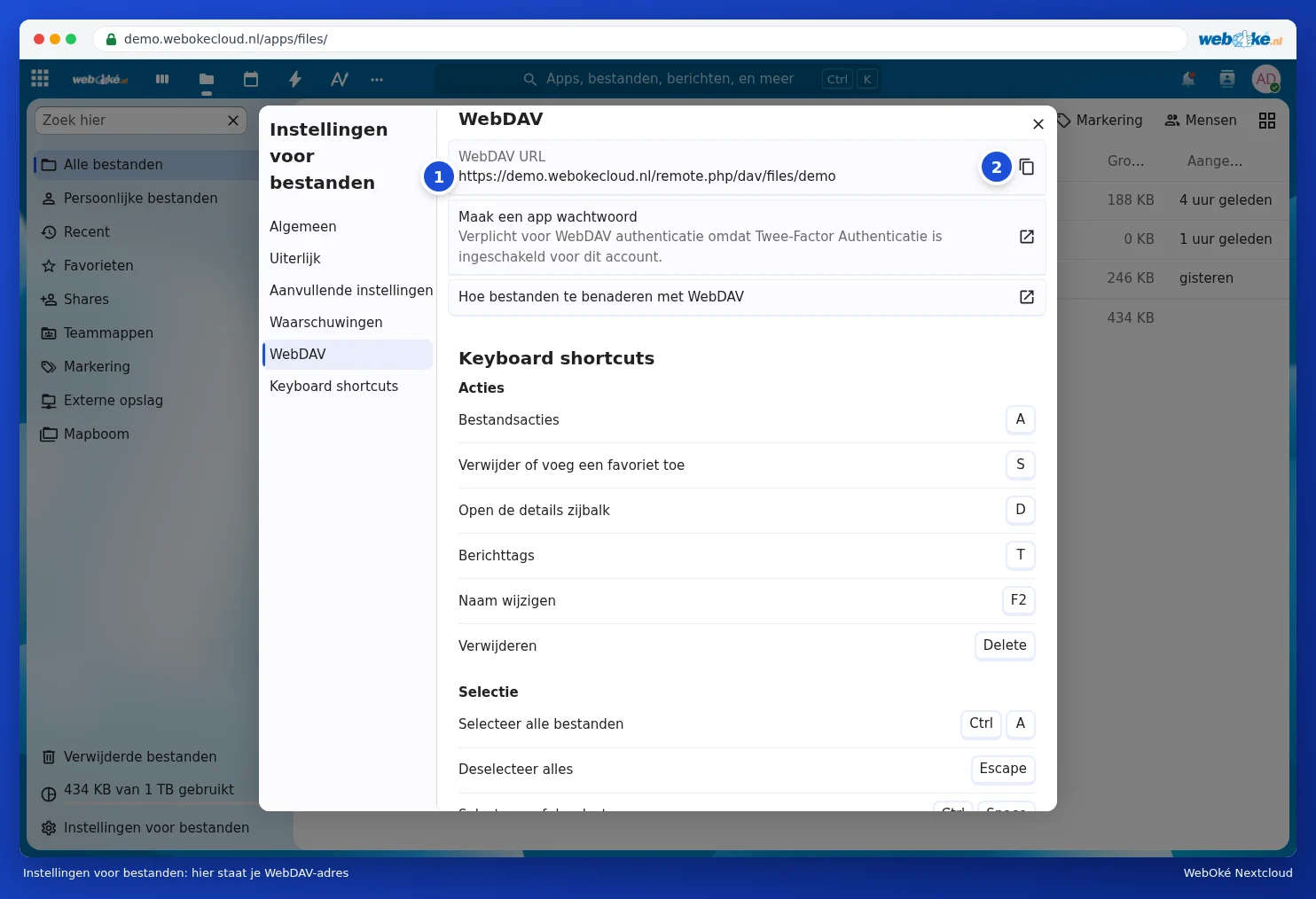Open Externe opslag view
Viewport: 1316px width, 899px height.
(145, 401)
